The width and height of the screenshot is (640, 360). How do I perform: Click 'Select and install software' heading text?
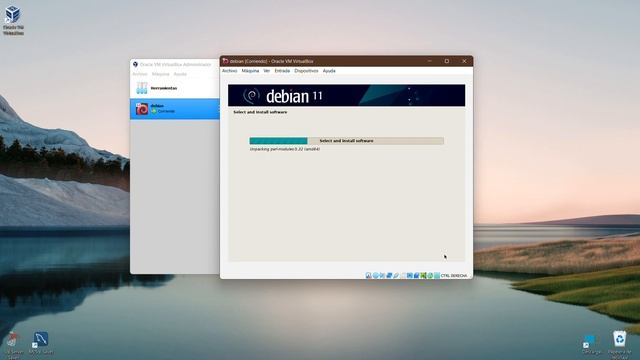tap(260, 112)
